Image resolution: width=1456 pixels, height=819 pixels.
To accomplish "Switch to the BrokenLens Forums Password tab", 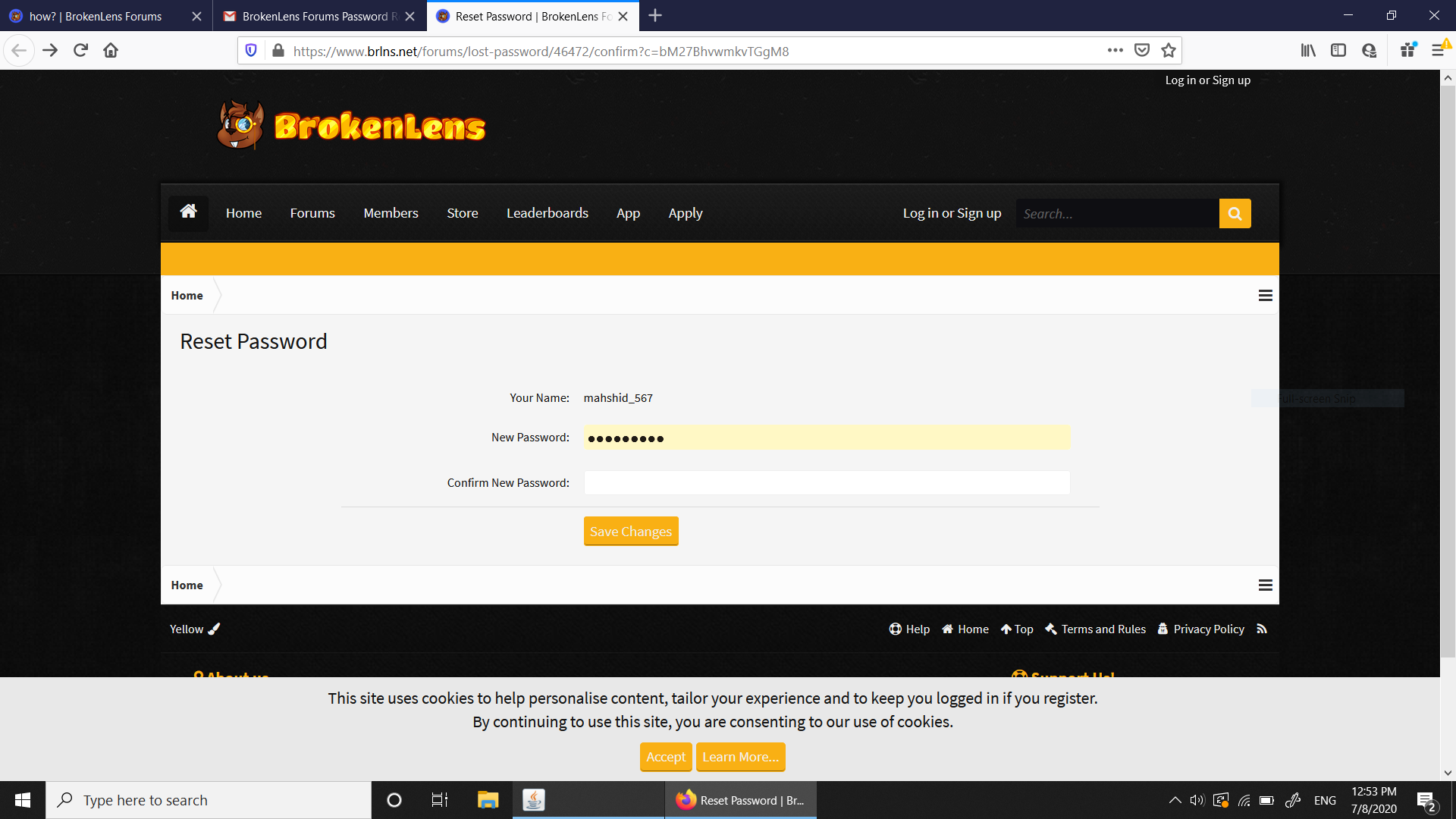I will [x=319, y=16].
